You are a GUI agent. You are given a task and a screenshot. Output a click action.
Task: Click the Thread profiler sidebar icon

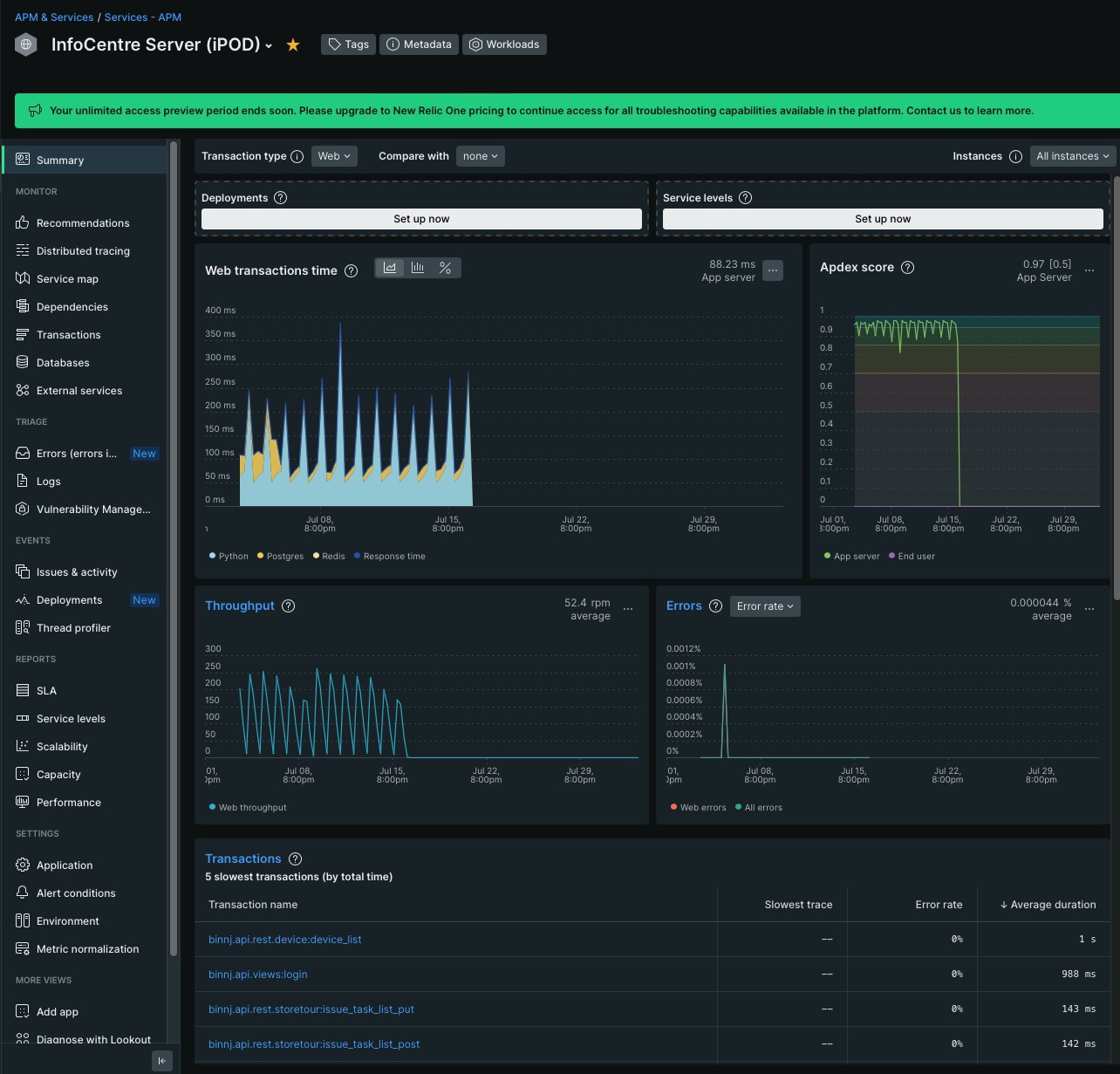click(x=23, y=627)
